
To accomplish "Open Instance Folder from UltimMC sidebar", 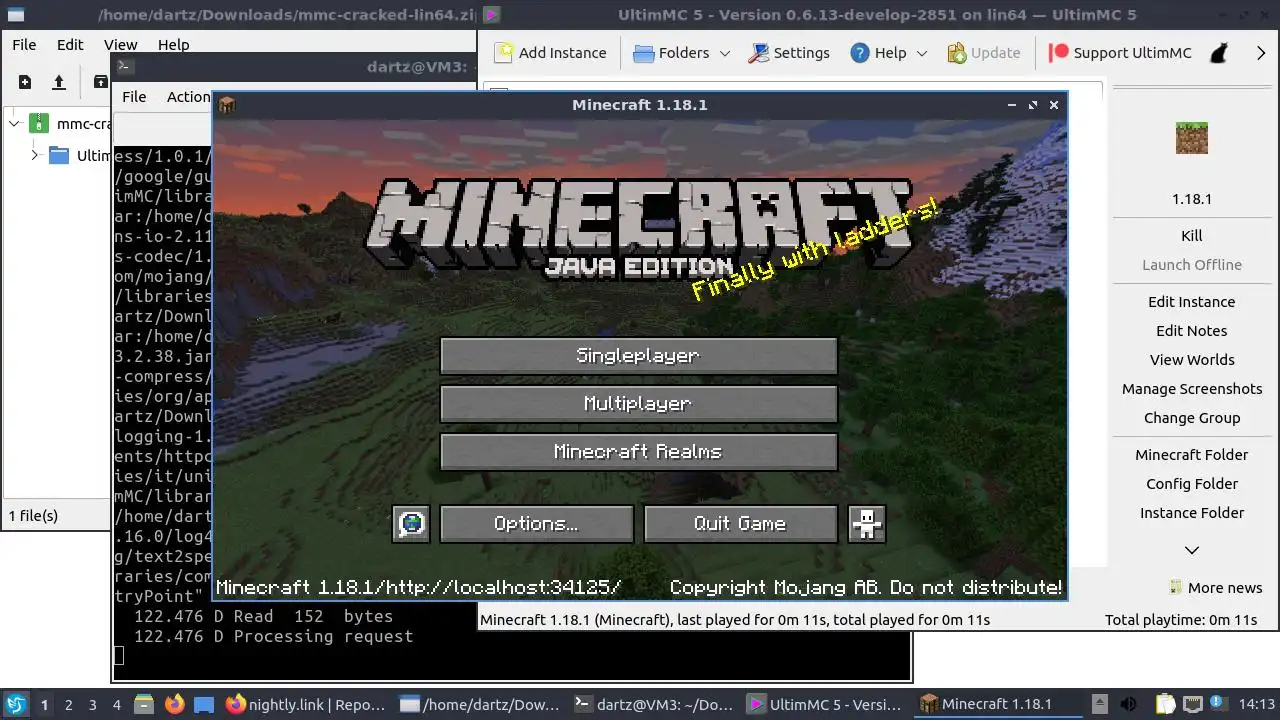I will point(1192,513).
